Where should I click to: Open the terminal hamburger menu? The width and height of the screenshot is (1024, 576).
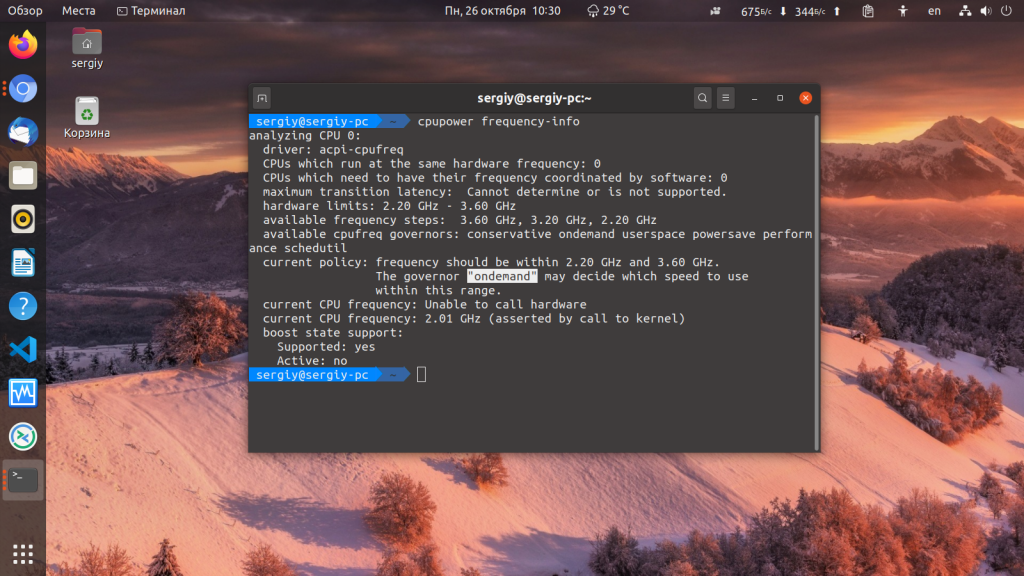point(726,98)
